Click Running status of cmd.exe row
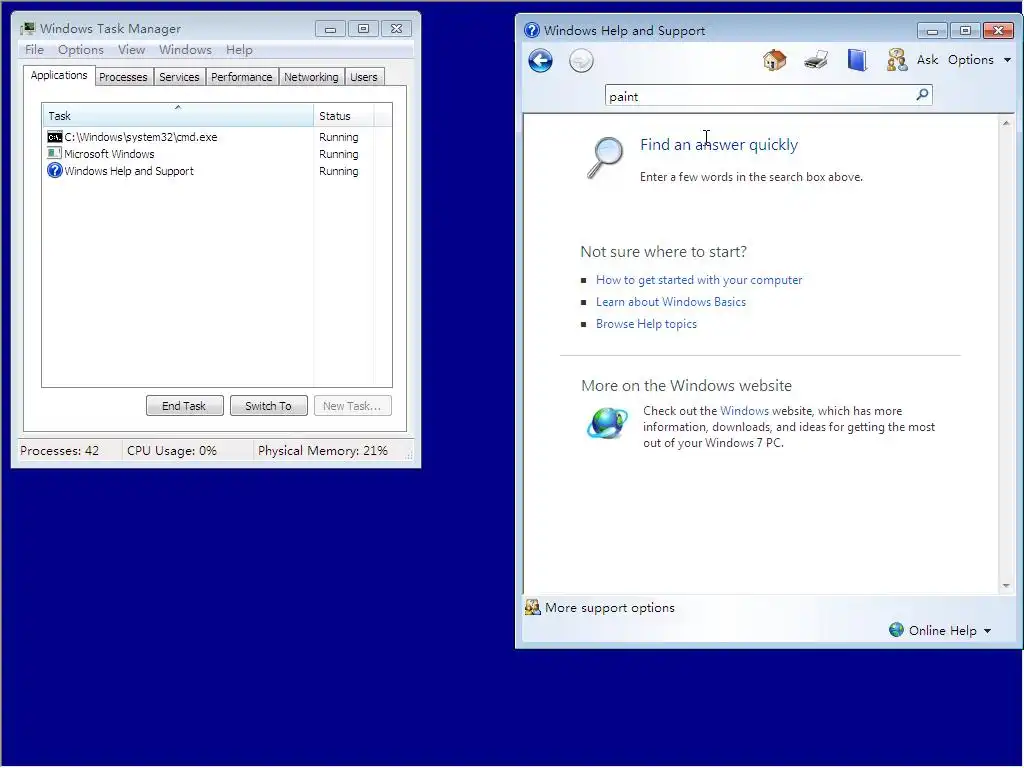Image resolution: width=1024 pixels, height=768 pixels. tap(338, 137)
